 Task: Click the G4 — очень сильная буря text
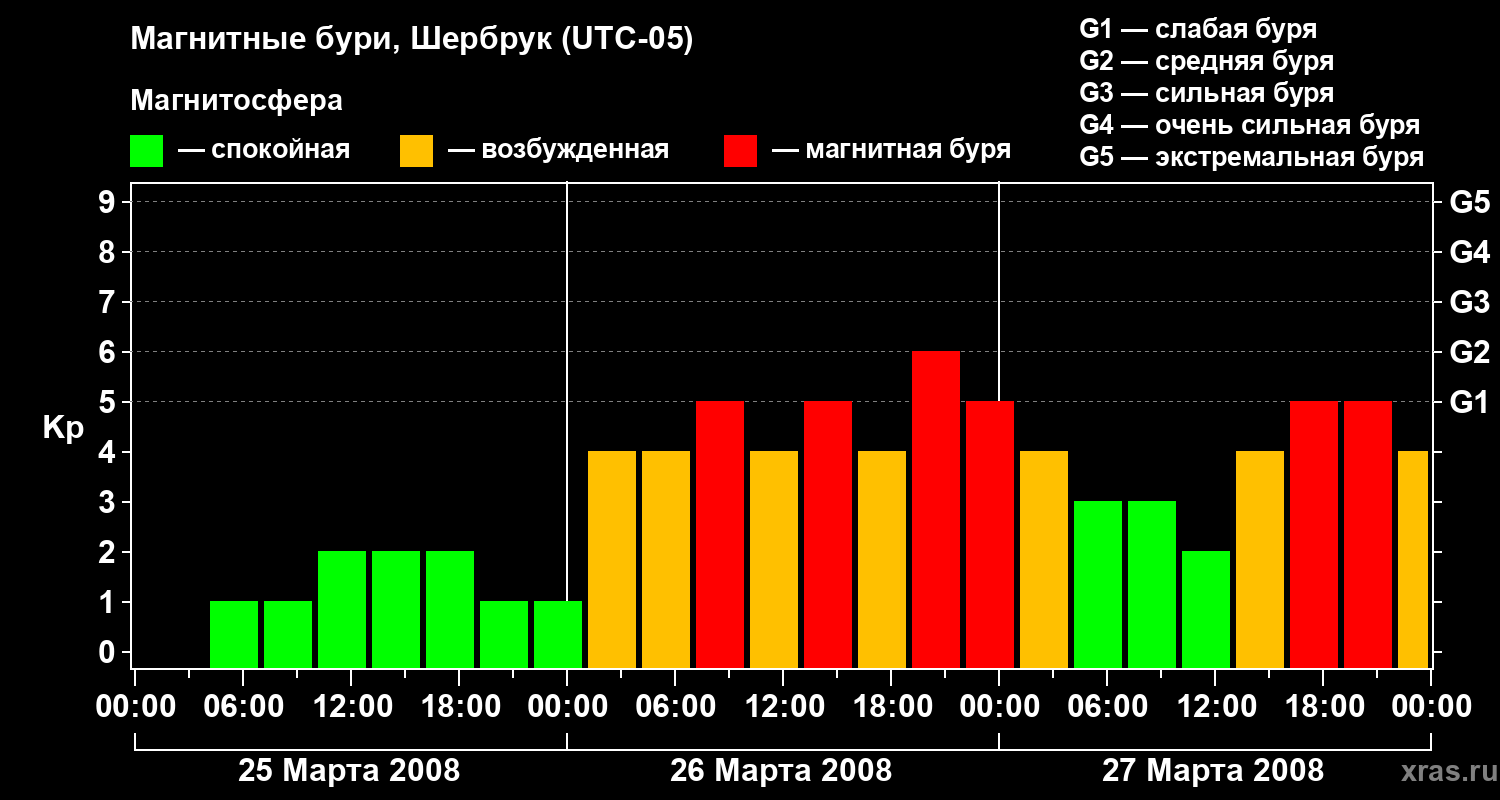coord(1250,125)
